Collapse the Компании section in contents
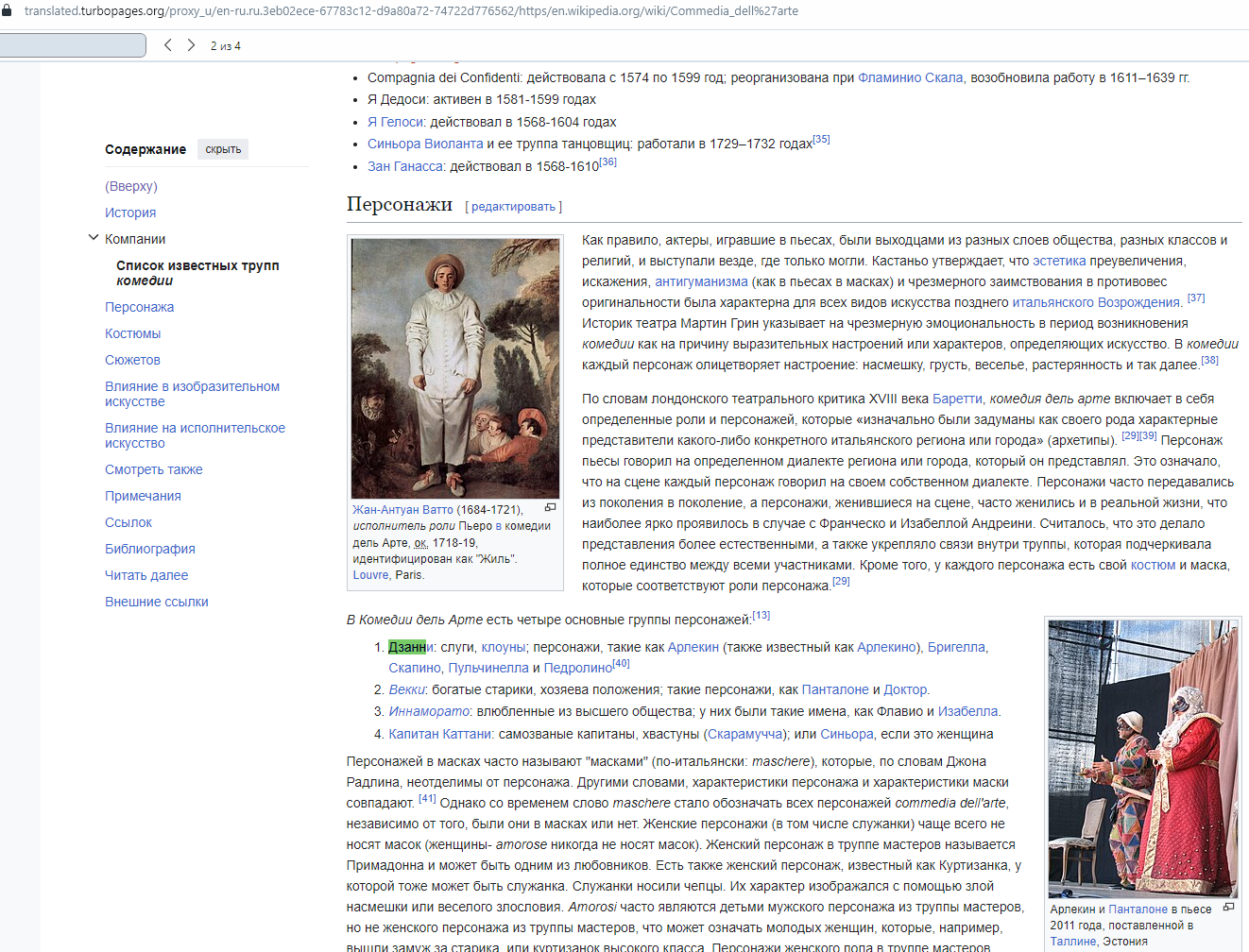The width and height of the screenshot is (1249, 952). click(x=93, y=238)
